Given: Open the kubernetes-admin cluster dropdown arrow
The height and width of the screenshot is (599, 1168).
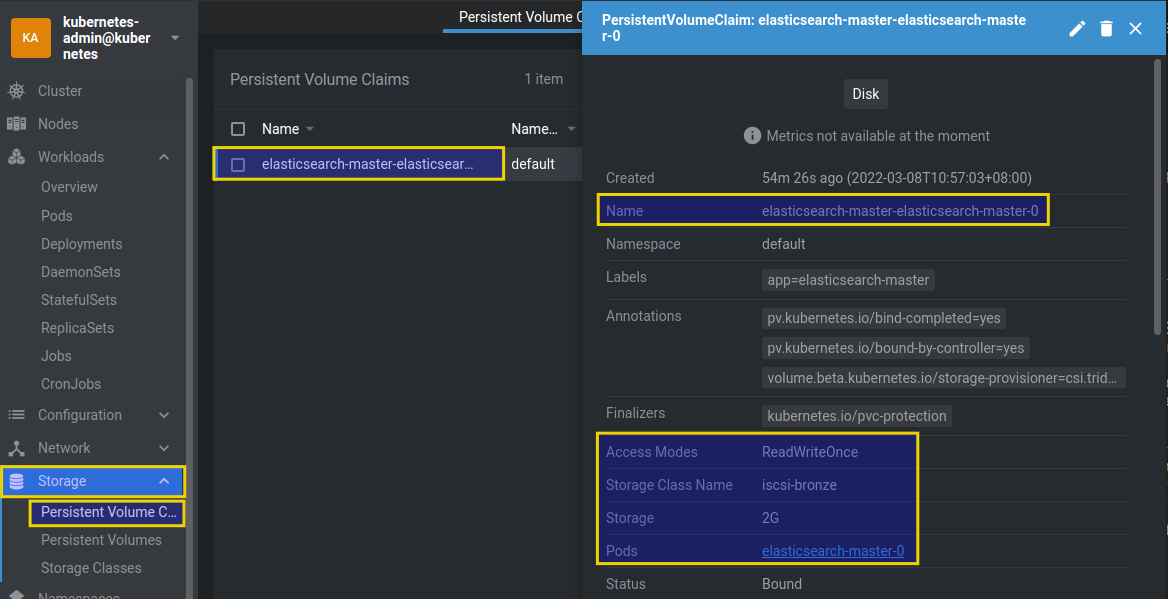Looking at the screenshot, I should coord(175,38).
